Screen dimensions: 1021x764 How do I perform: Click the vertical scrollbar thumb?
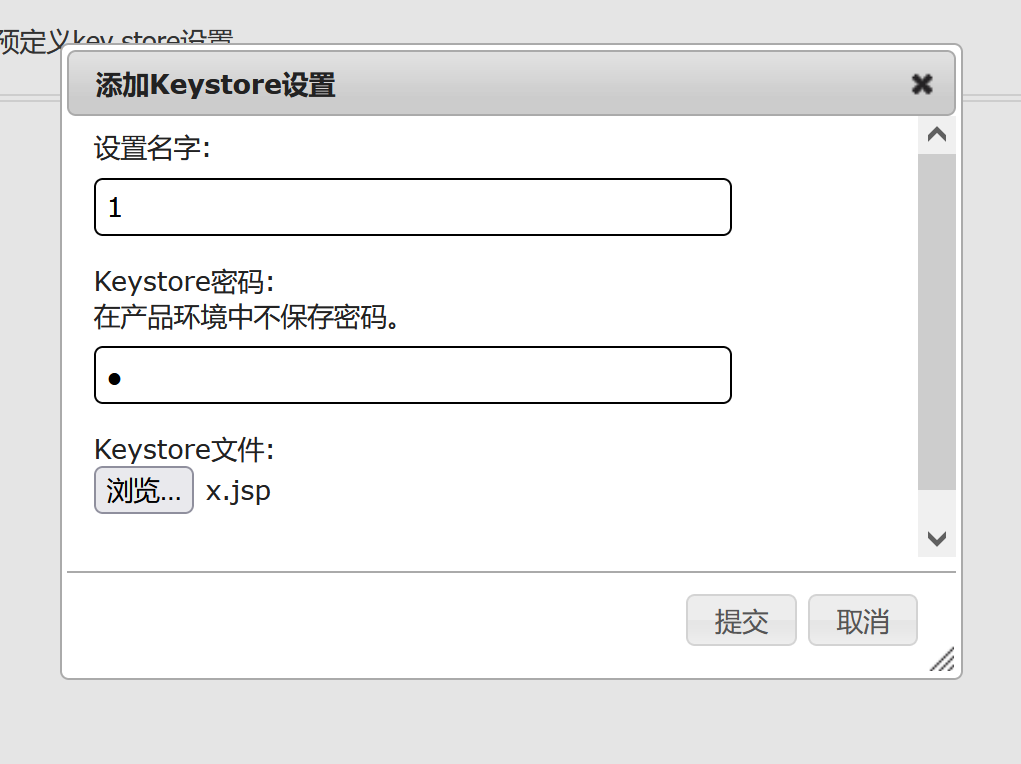pyautogui.click(x=937, y=320)
